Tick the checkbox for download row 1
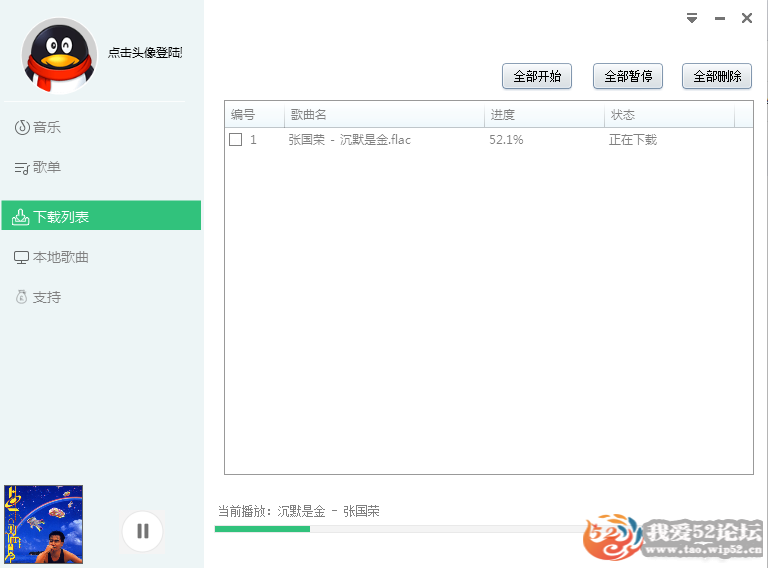Image resolution: width=768 pixels, height=568 pixels. click(236, 140)
